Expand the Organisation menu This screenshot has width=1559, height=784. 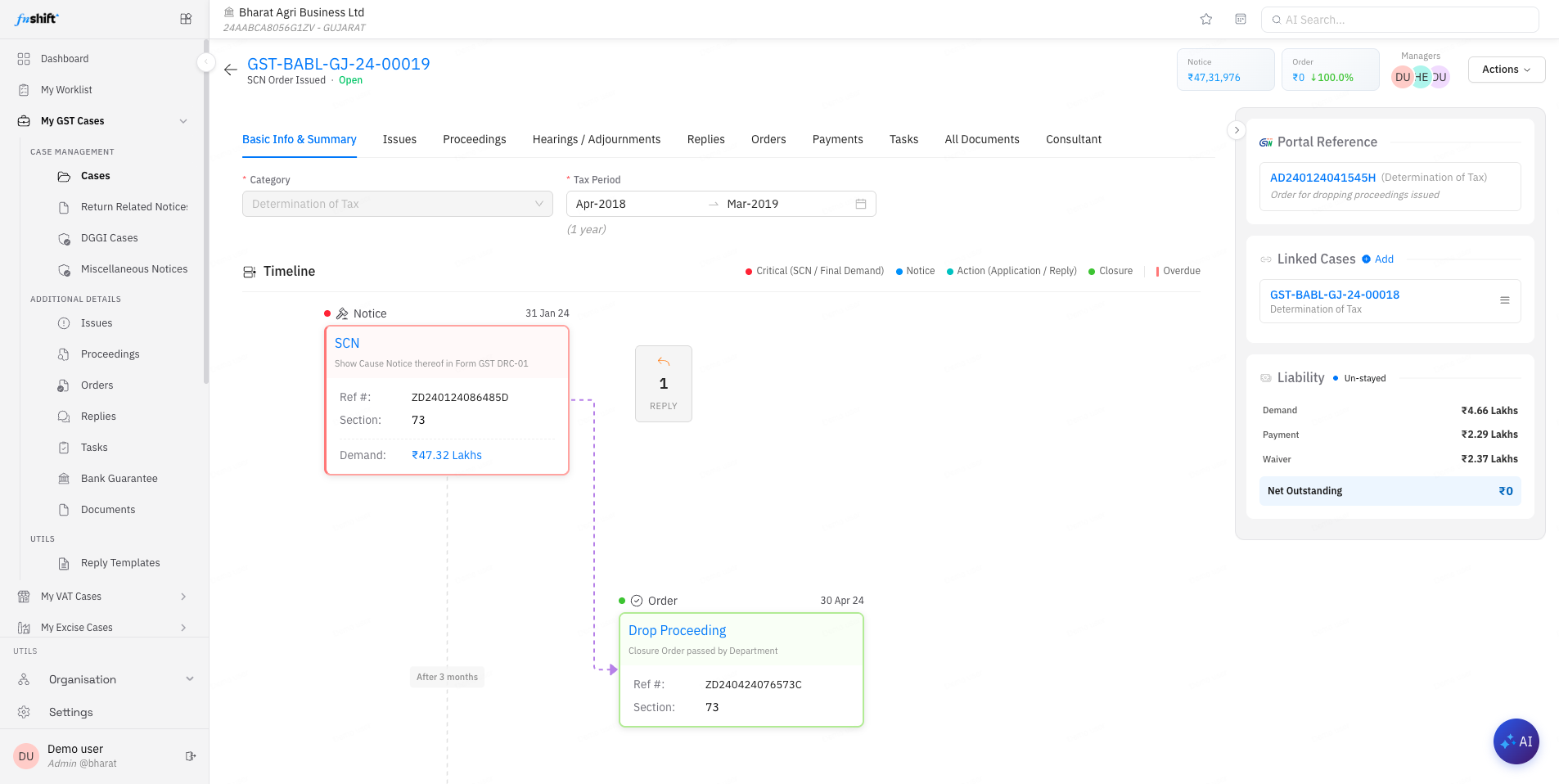point(190,679)
